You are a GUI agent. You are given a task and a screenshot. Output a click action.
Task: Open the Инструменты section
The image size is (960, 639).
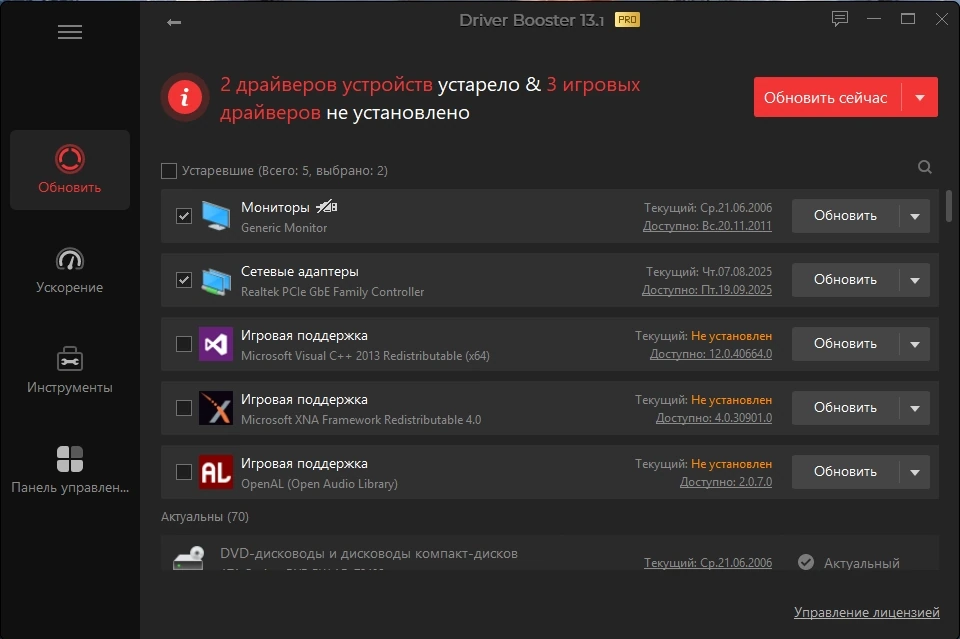70,370
